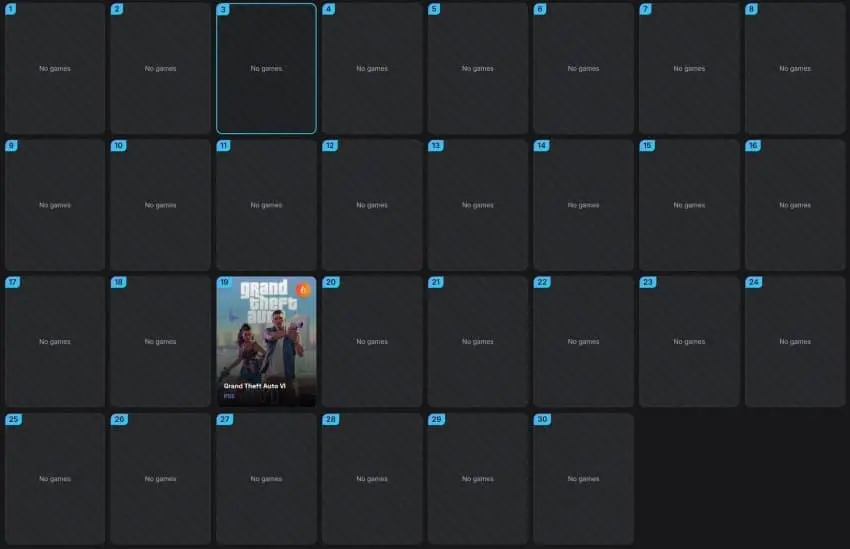Screen dimensions: 850x549
Task: Pick the day 7 No games card
Action: point(689,68)
